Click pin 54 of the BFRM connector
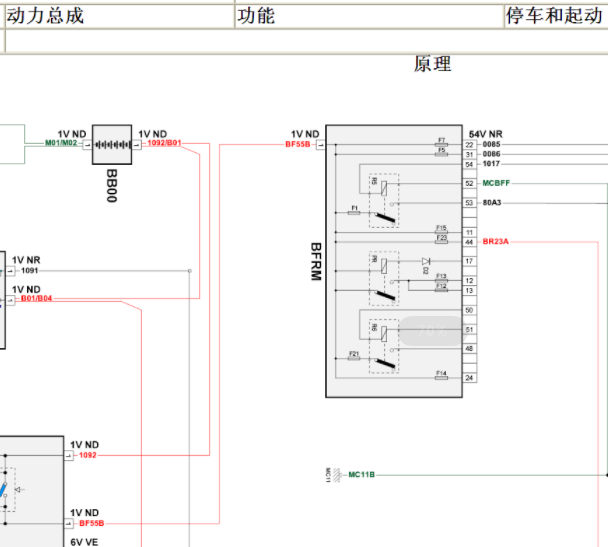The width and height of the screenshot is (608, 547). [x=470, y=164]
